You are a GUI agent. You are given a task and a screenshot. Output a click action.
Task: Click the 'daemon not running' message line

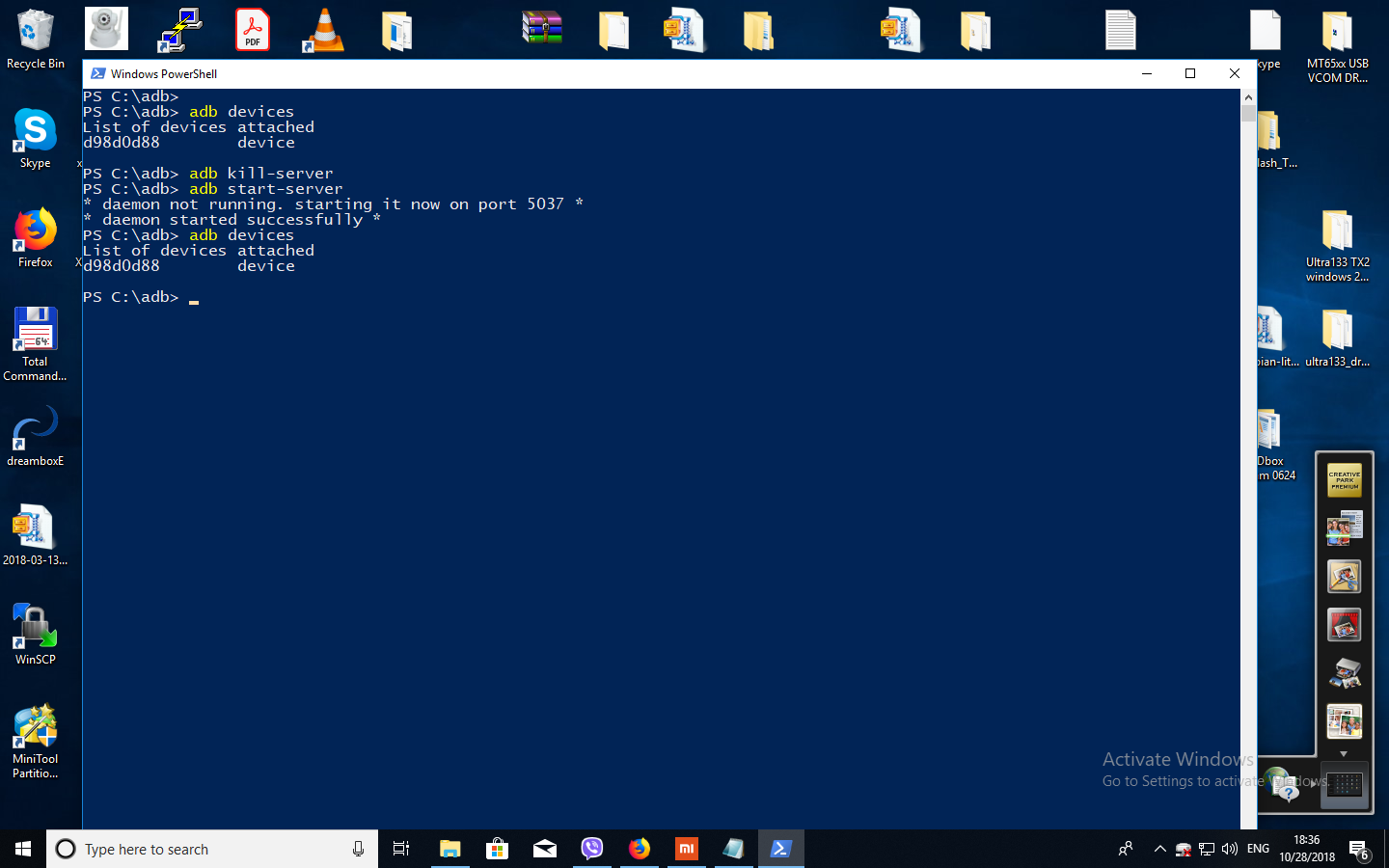pyautogui.click(x=334, y=204)
